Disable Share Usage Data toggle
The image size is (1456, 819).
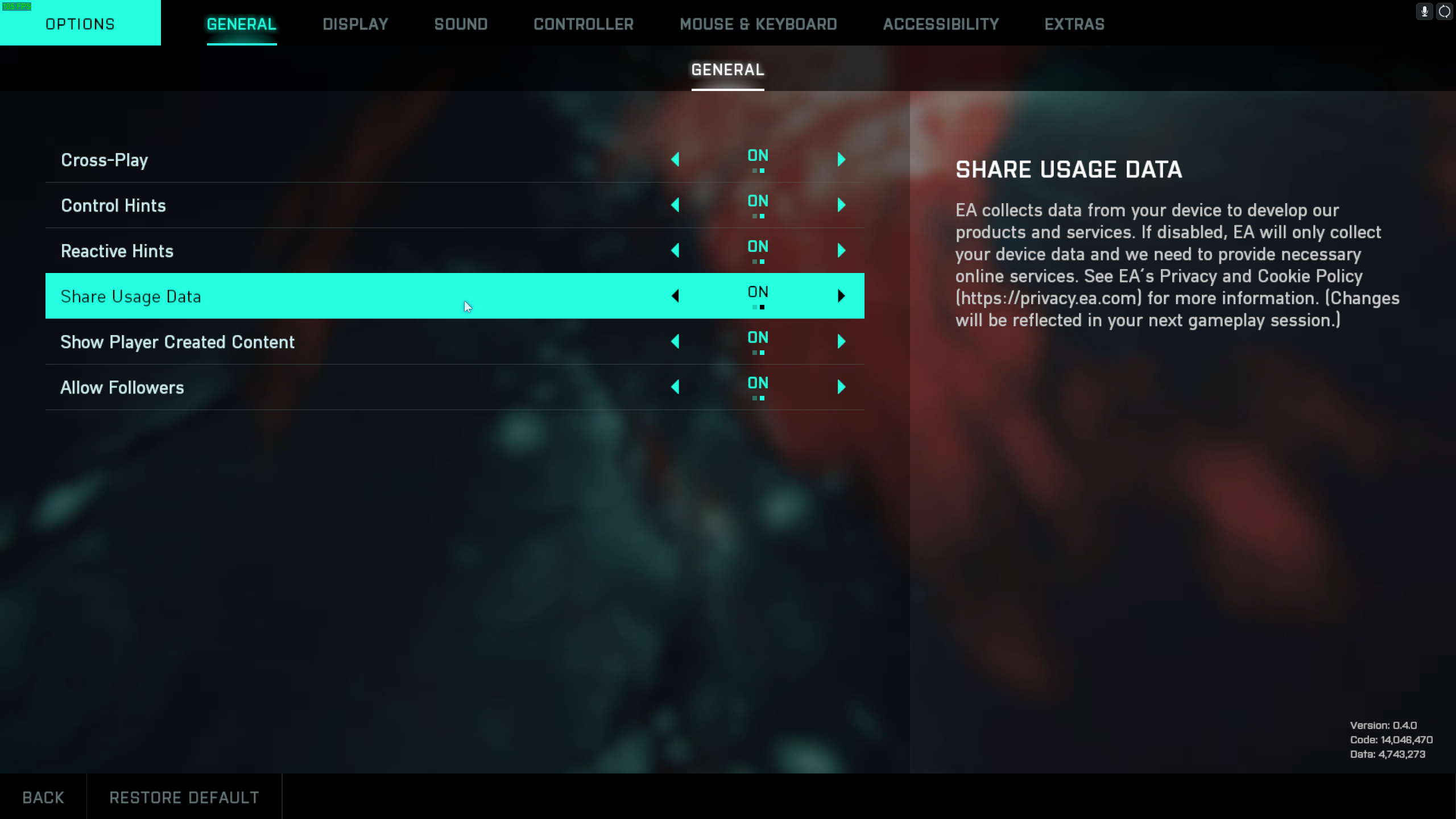pyautogui.click(x=675, y=296)
